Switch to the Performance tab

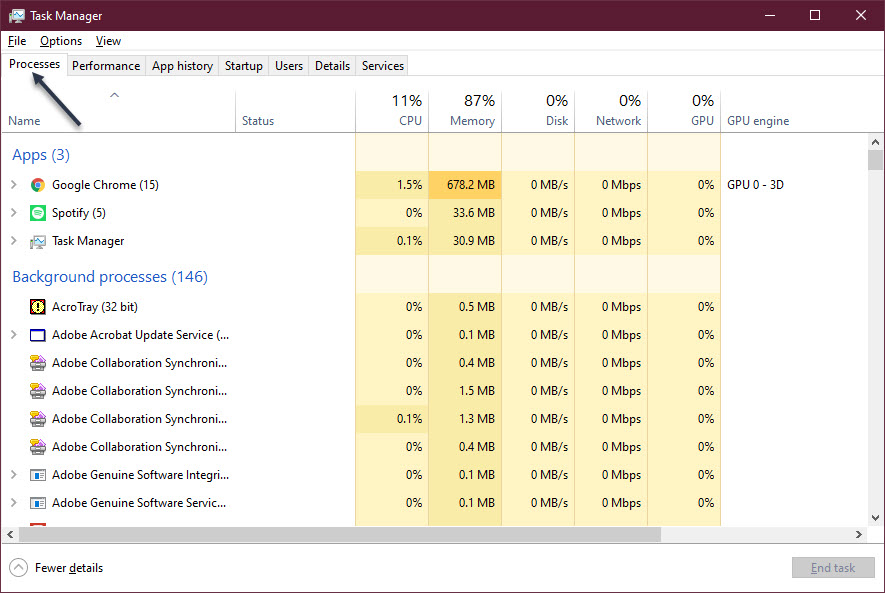[105, 66]
